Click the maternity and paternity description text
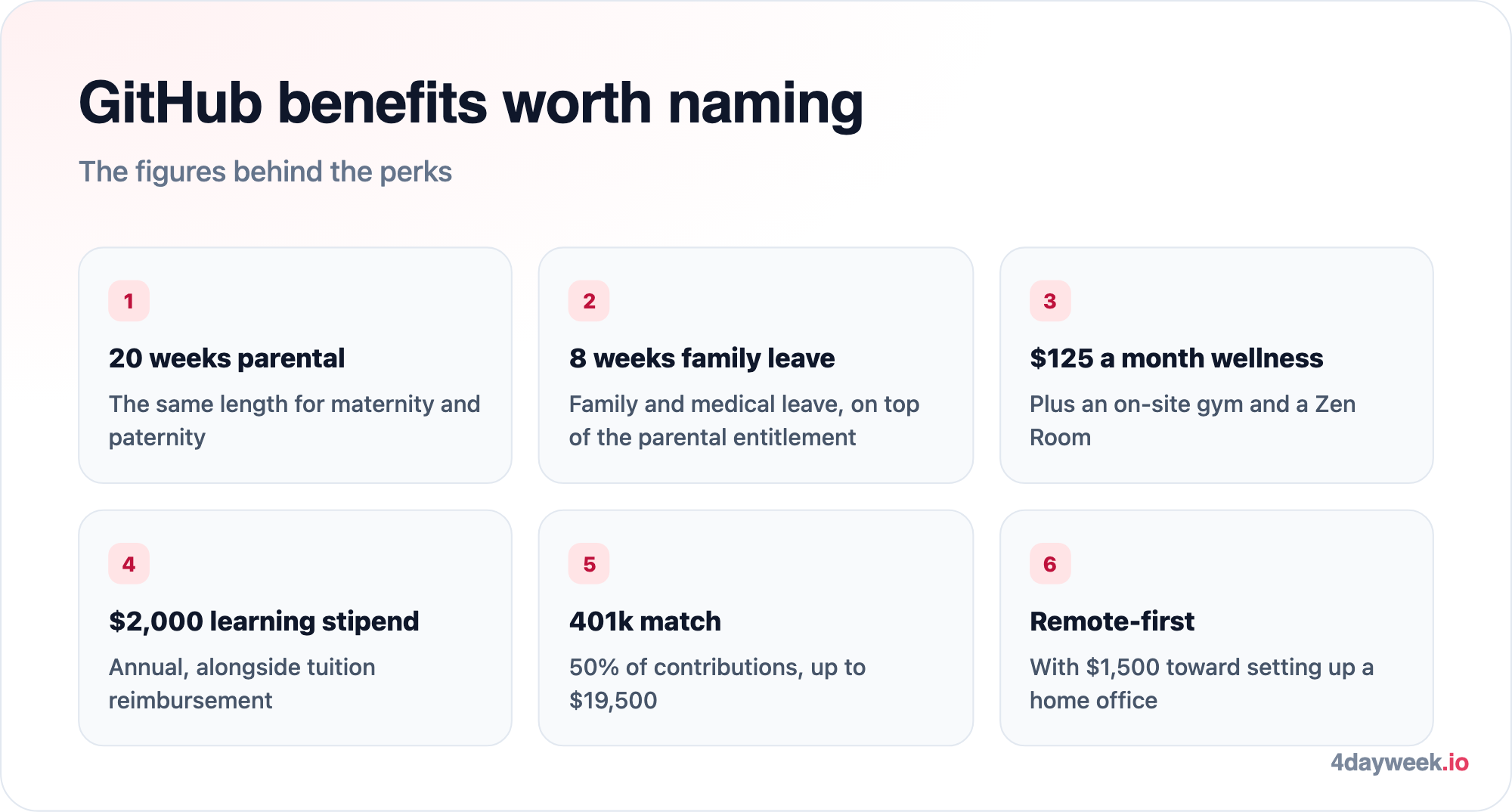Viewport: 1512px width, 812px height. pyautogui.click(x=295, y=420)
